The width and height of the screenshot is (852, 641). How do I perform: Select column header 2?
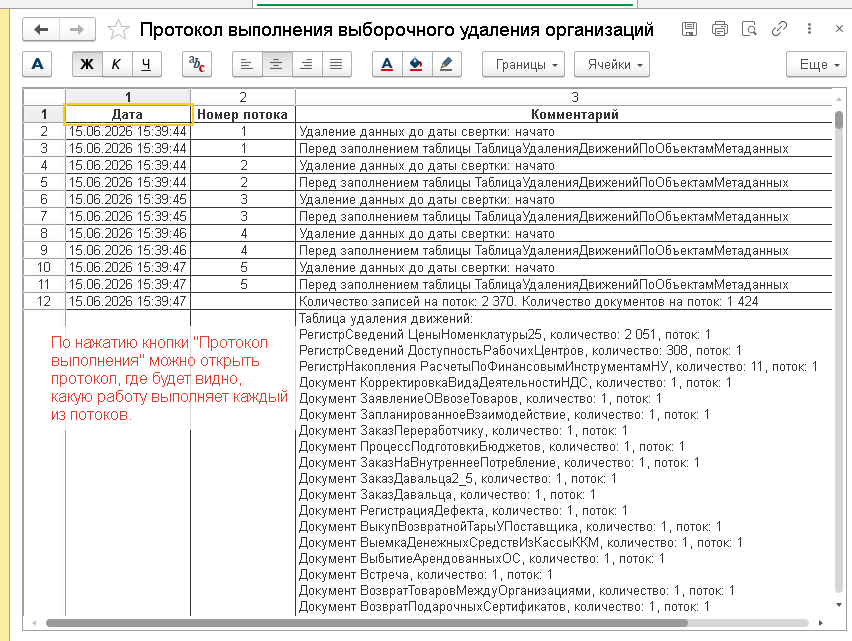click(243, 97)
